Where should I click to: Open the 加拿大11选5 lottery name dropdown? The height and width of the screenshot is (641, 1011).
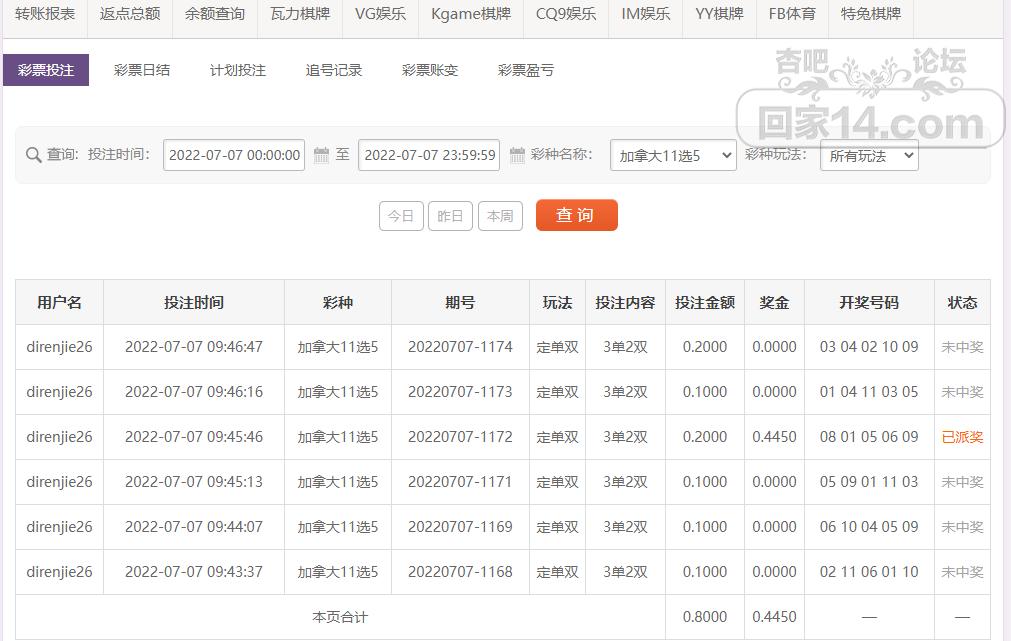[x=672, y=155]
